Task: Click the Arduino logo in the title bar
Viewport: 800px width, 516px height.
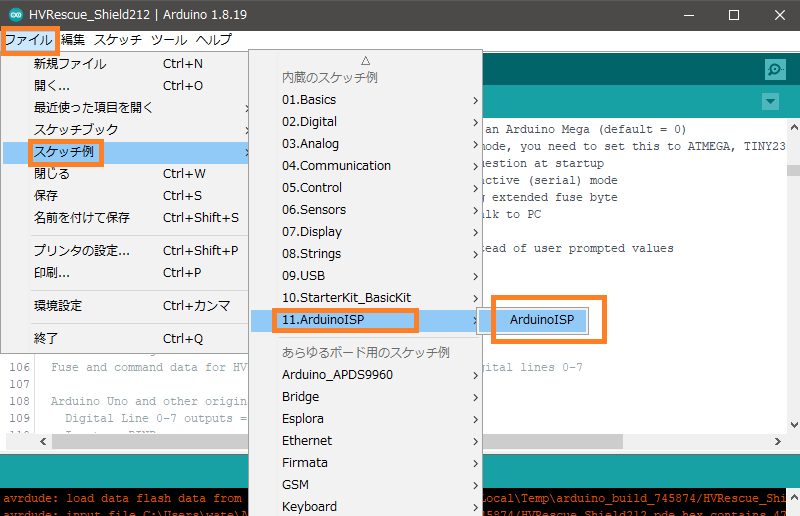Action: click(x=15, y=15)
